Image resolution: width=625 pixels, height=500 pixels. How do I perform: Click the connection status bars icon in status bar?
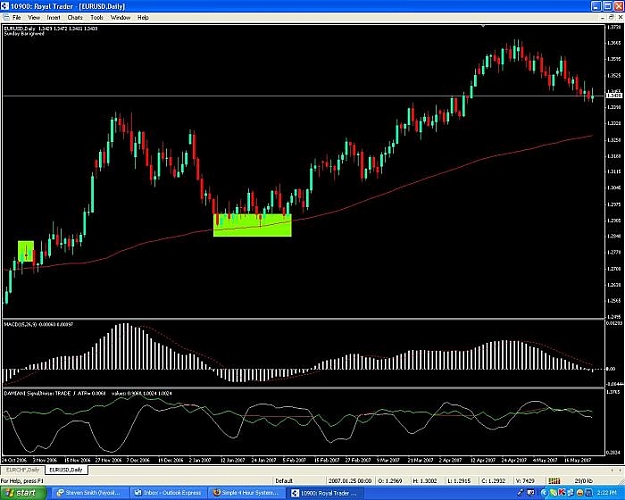(x=554, y=481)
